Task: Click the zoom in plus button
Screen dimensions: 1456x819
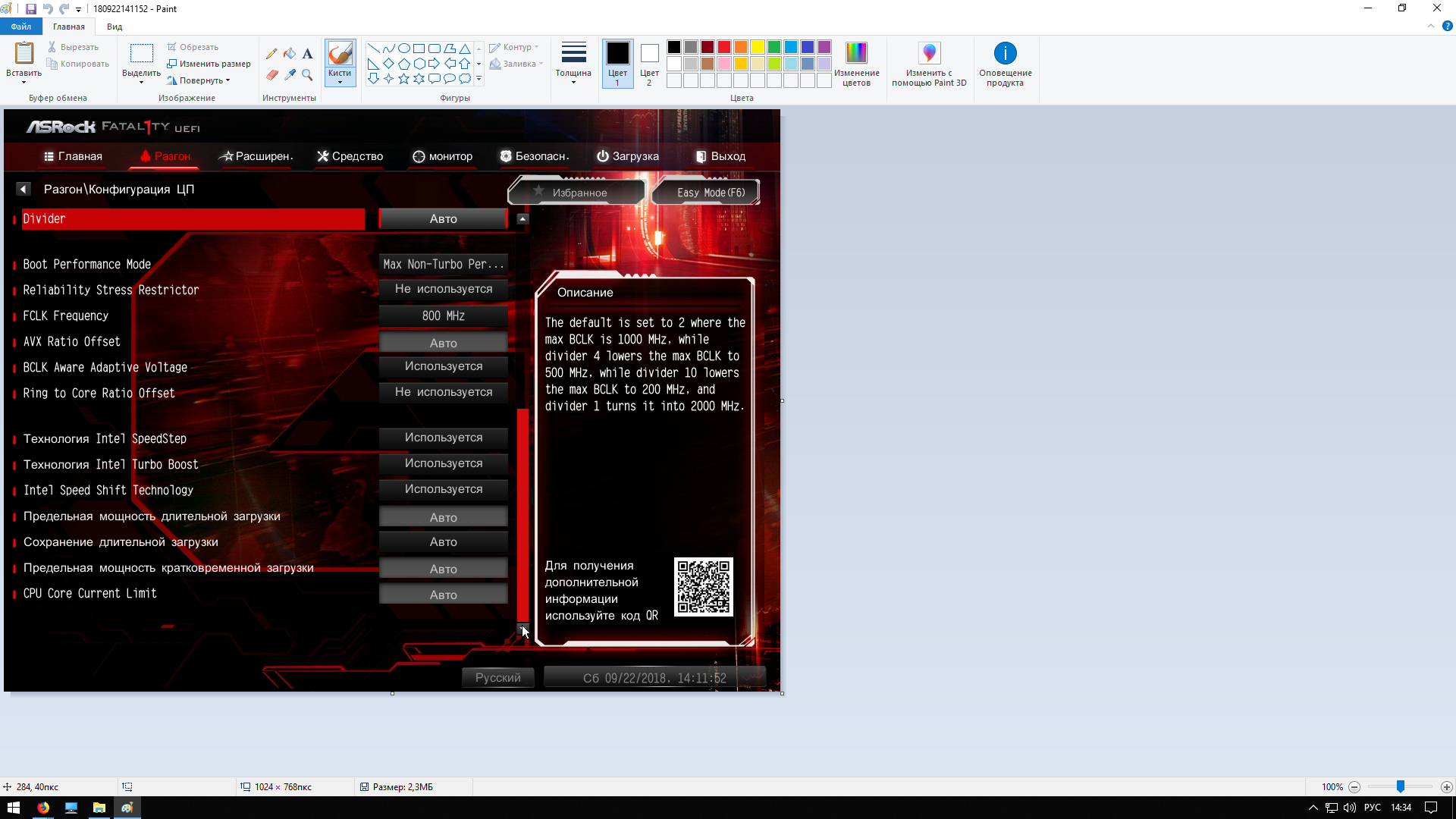Action: [x=1446, y=787]
